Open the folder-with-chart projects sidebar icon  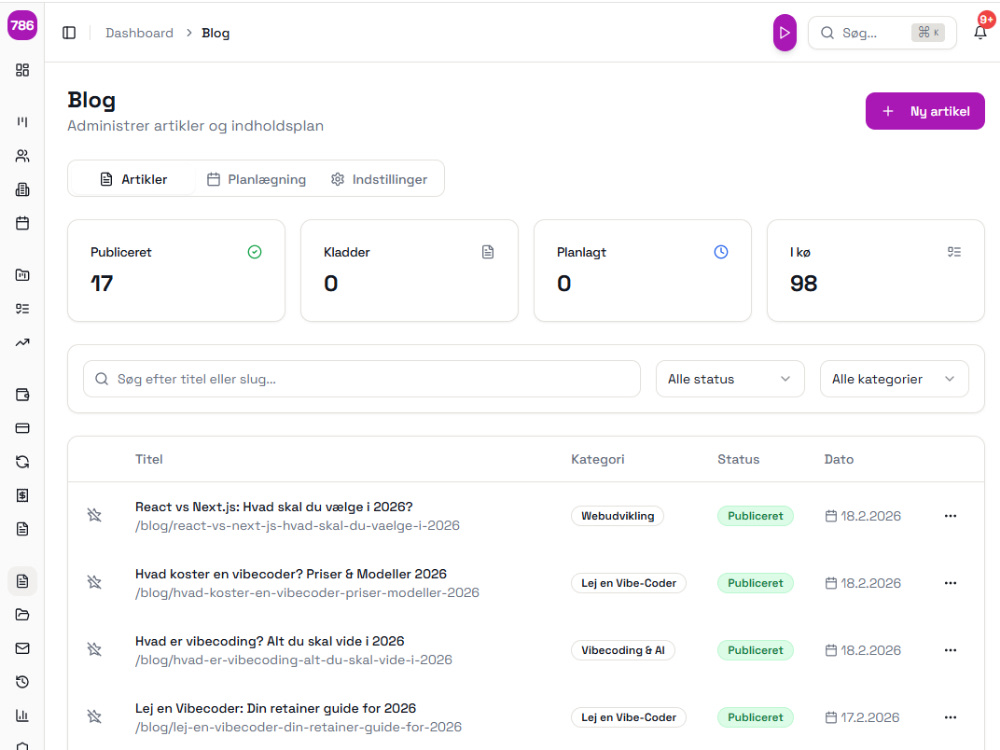coord(22,275)
